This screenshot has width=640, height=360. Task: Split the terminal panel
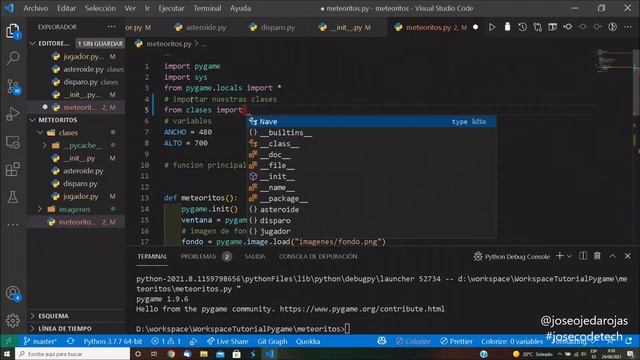(583, 256)
